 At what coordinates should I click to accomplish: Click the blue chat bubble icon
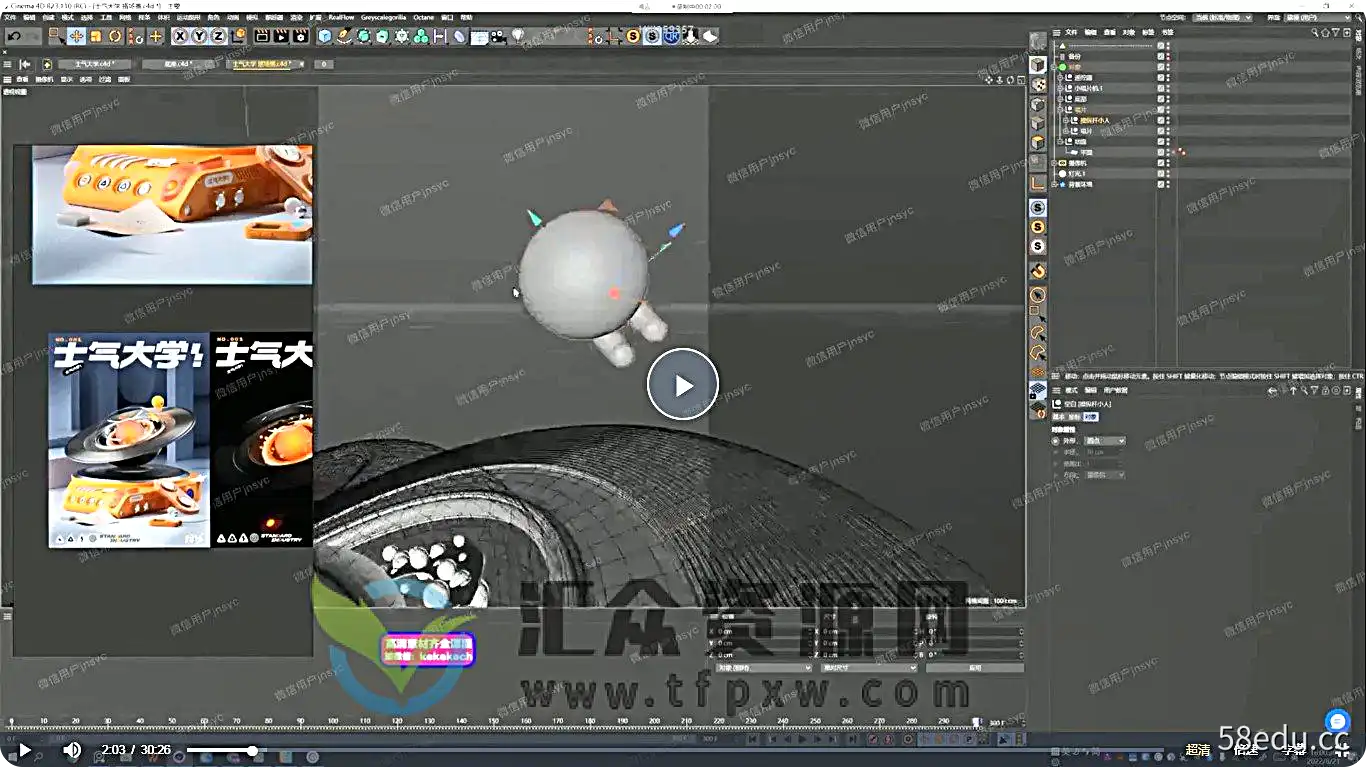point(1338,721)
